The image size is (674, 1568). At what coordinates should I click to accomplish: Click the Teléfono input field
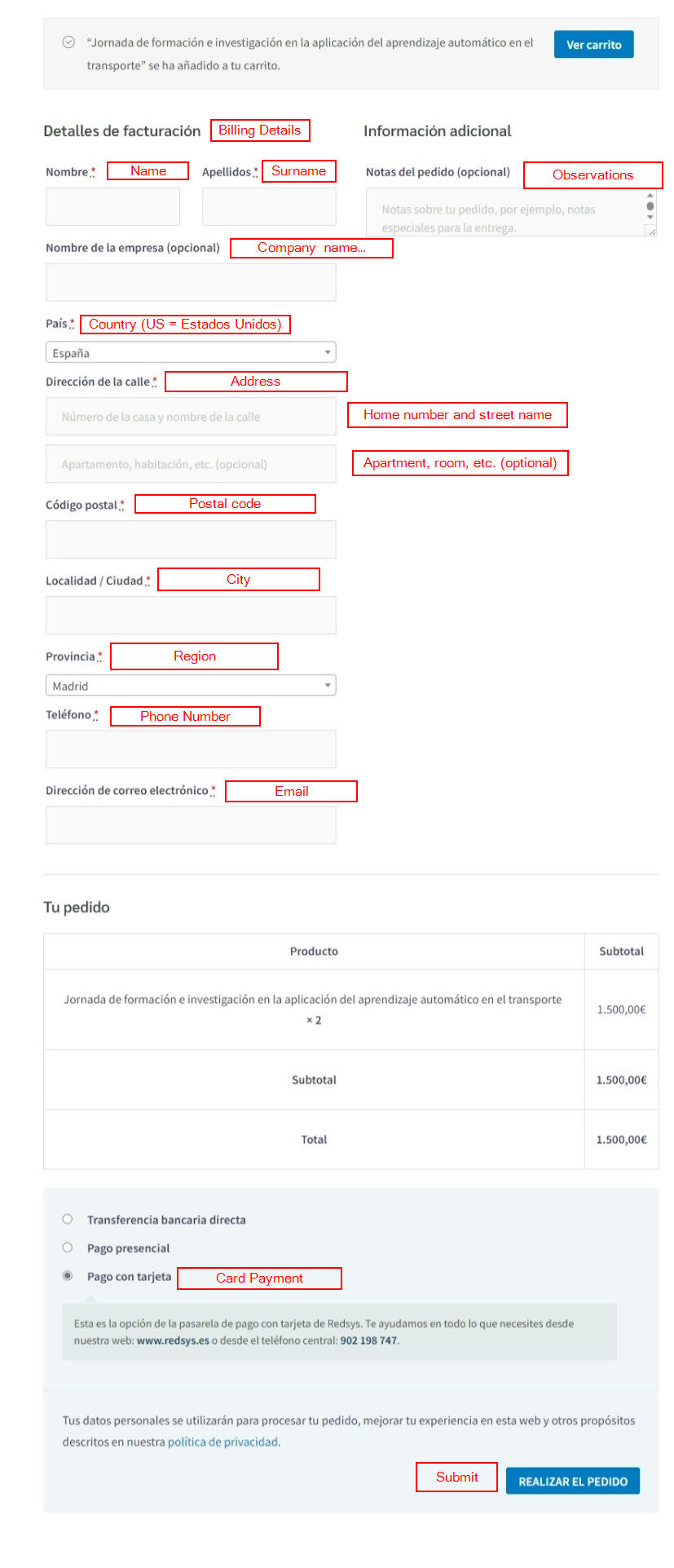click(x=191, y=749)
